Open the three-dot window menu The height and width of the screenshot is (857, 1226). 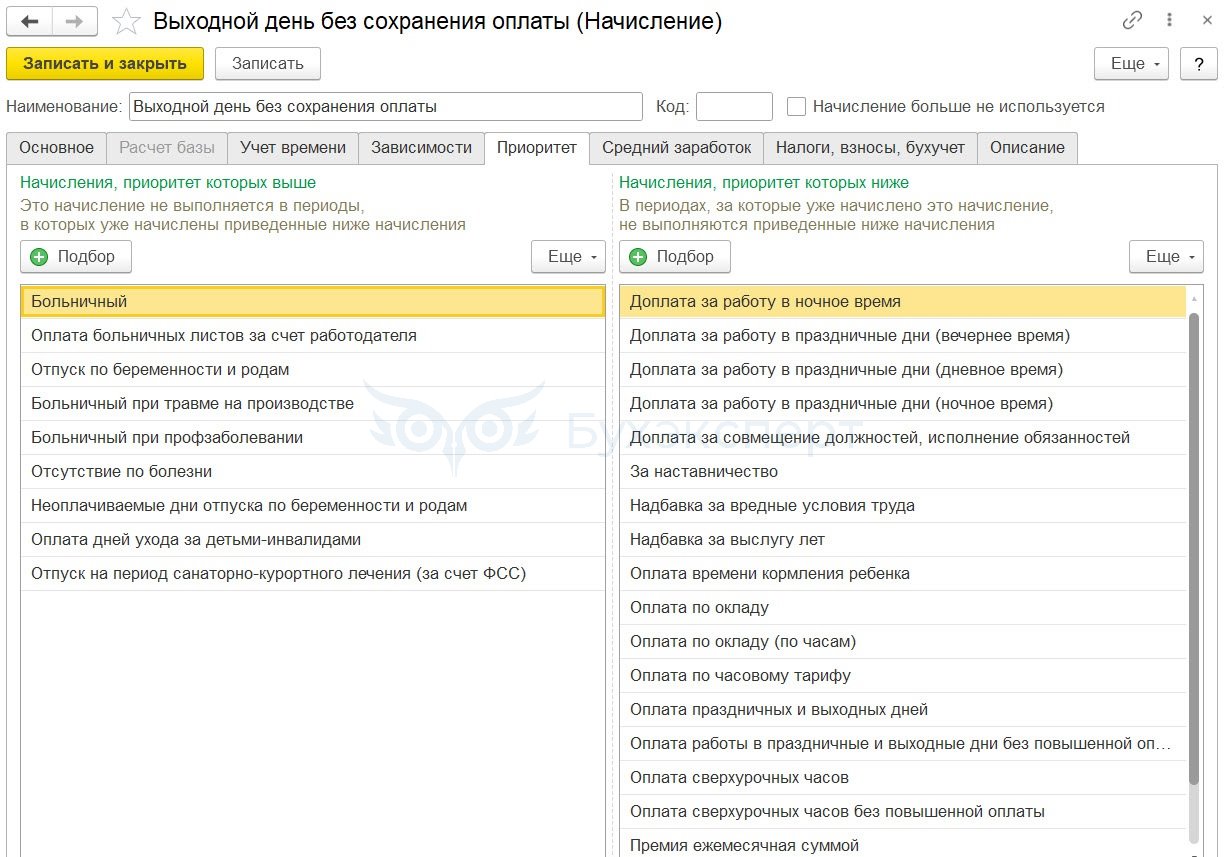tap(1169, 21)
